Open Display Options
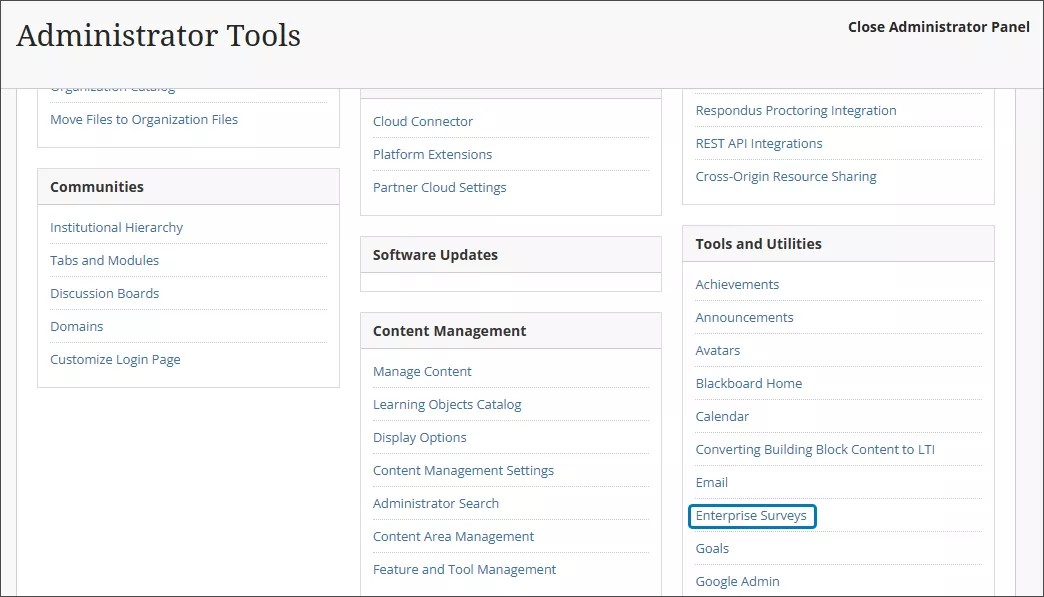The width and height of the screenshot is (1044, 597). pos(419,437)
